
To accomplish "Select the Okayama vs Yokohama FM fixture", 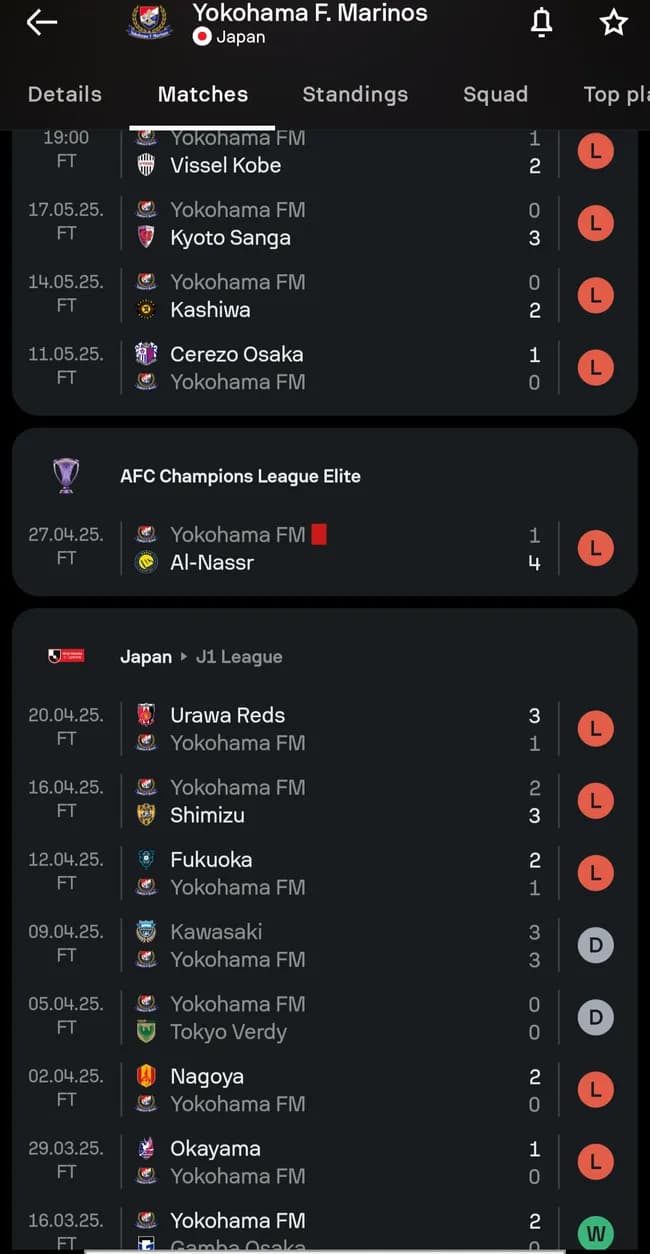I will [300, 1161].
